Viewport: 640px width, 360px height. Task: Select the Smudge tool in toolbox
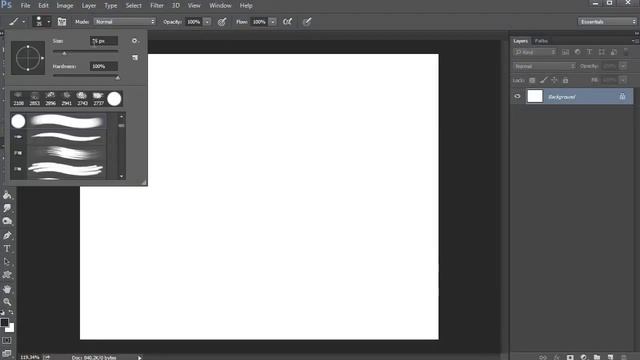(x=7, y=208)
